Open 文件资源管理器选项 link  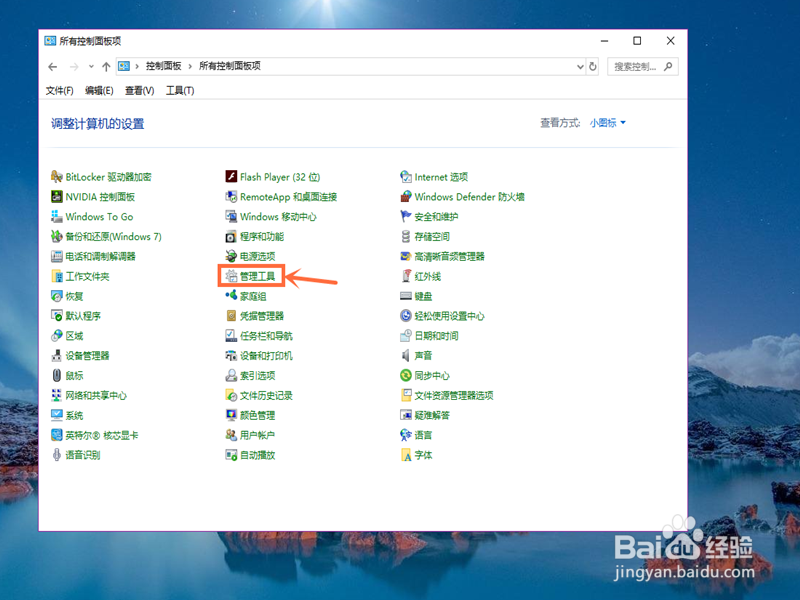(x=454, y=395)
